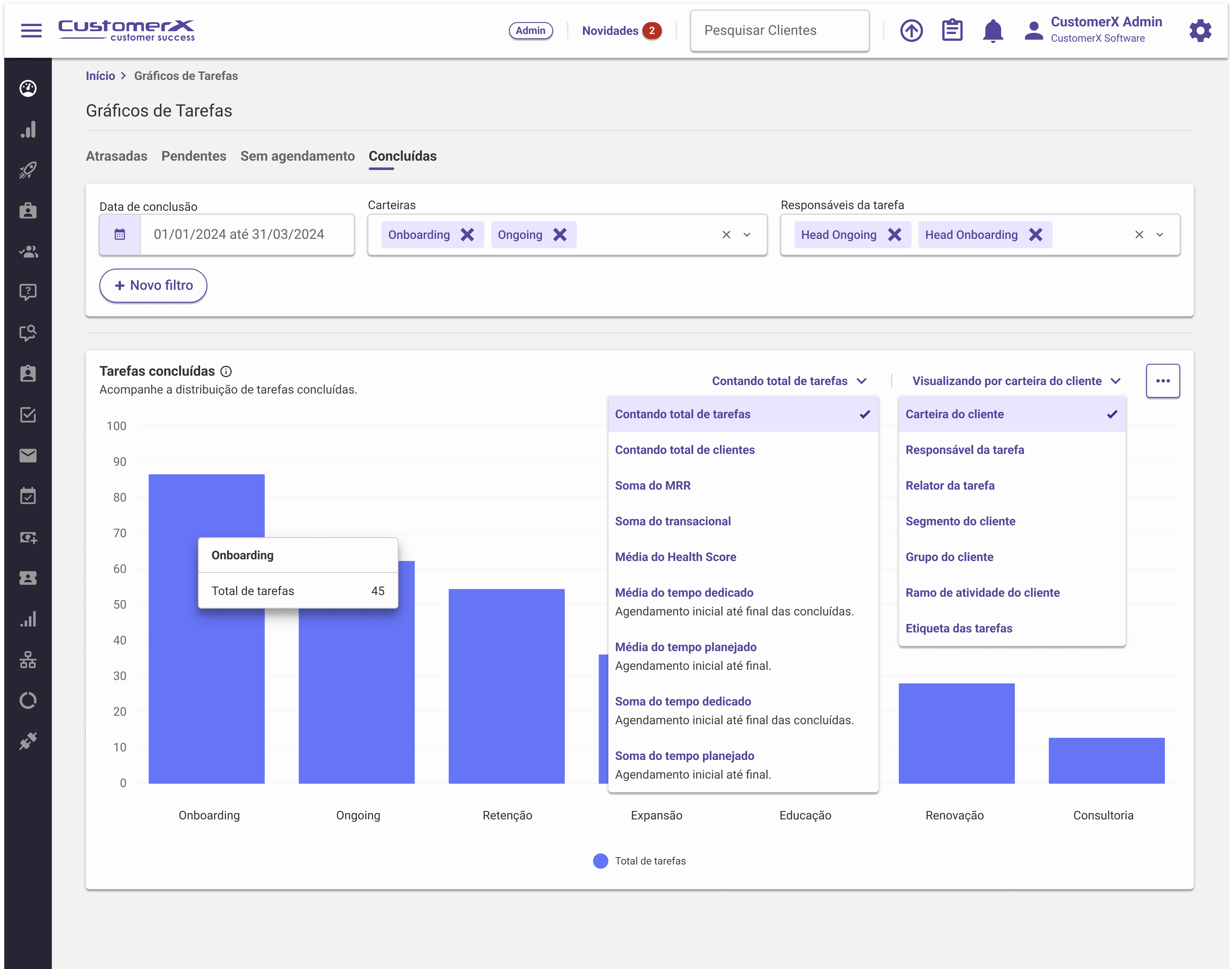1232x969 pixels.
Task: Click the upload arrow circle icon
Action: 911,31
